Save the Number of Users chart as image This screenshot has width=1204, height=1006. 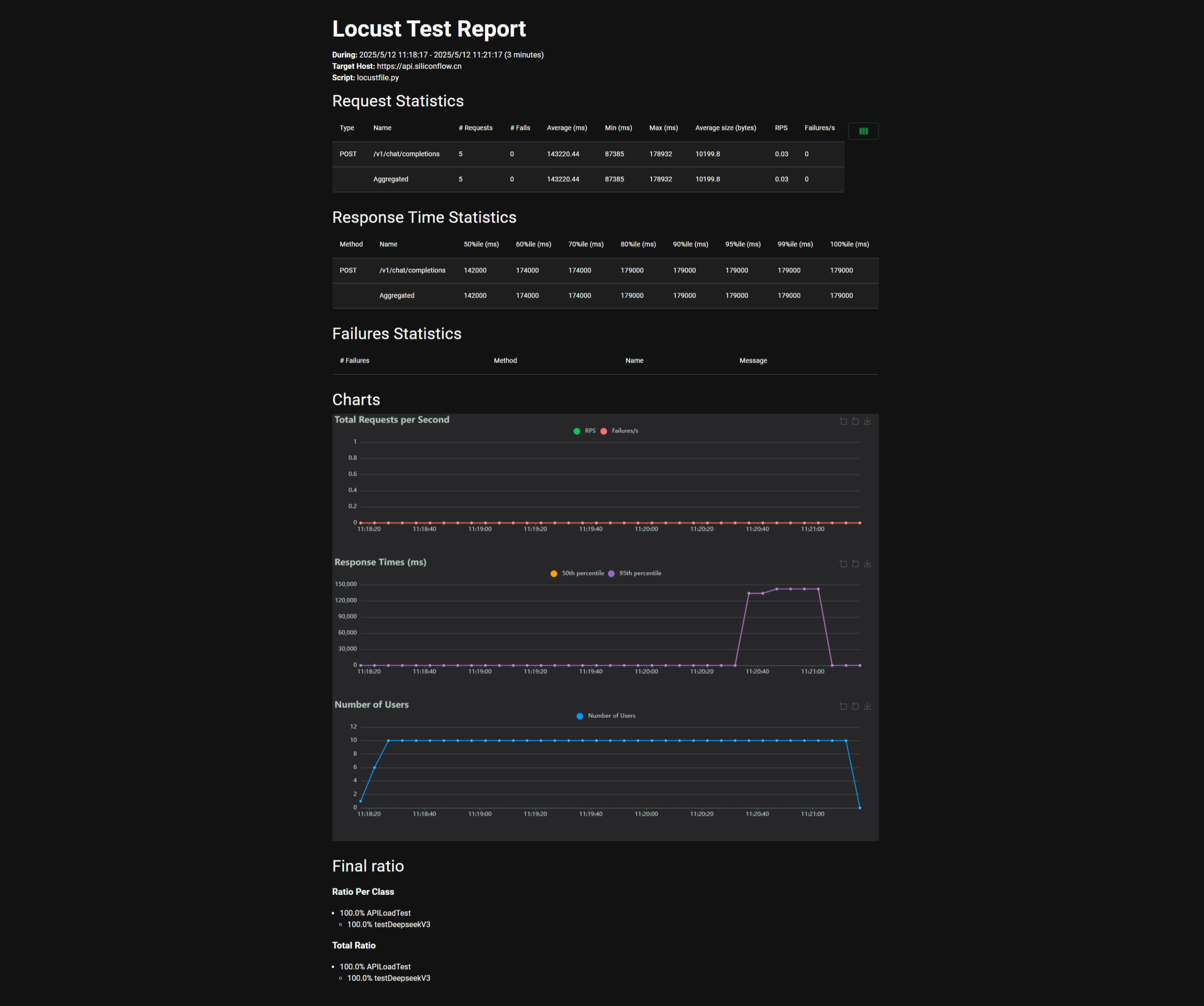[x=867, y=706]
